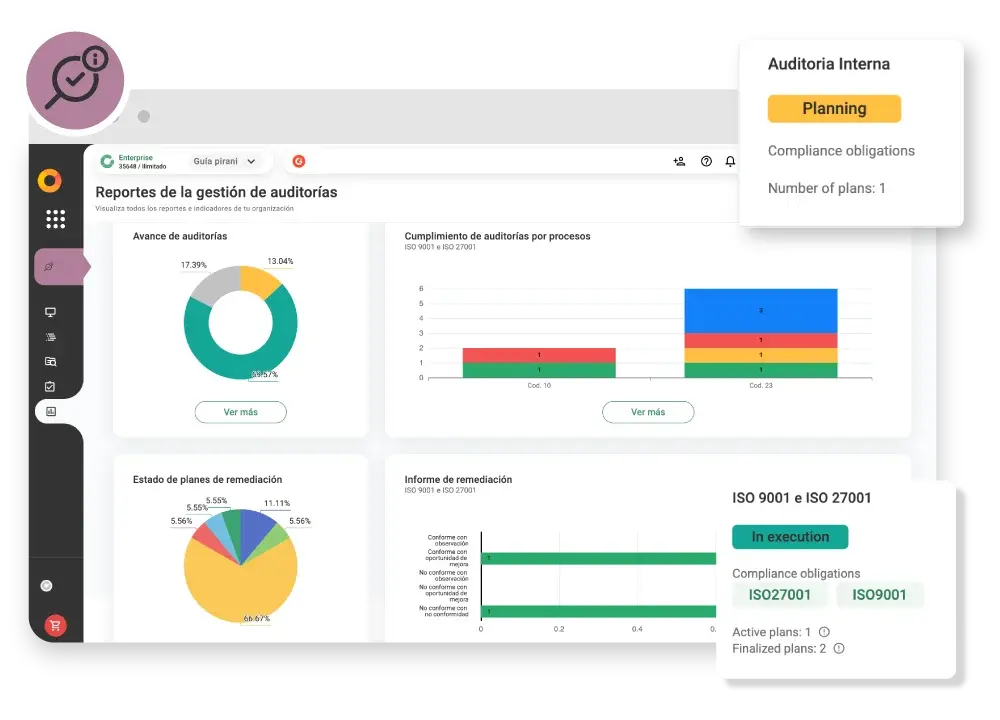Open the list icon in the sidebar

coord(50,337)
